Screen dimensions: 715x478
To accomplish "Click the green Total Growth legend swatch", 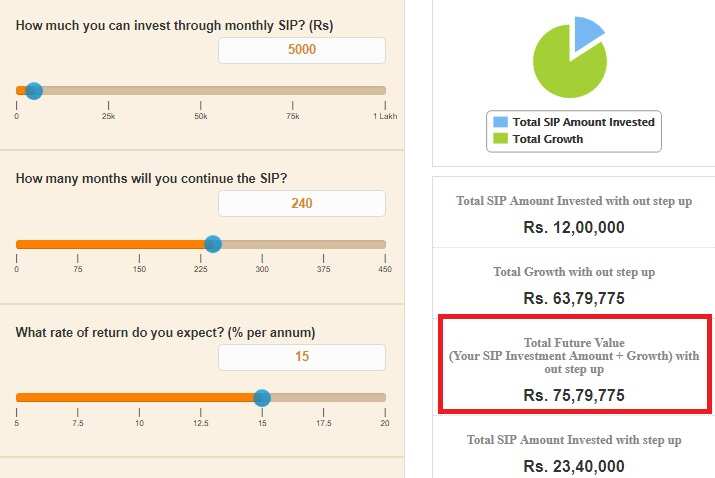I will click(x=500, y=138).
